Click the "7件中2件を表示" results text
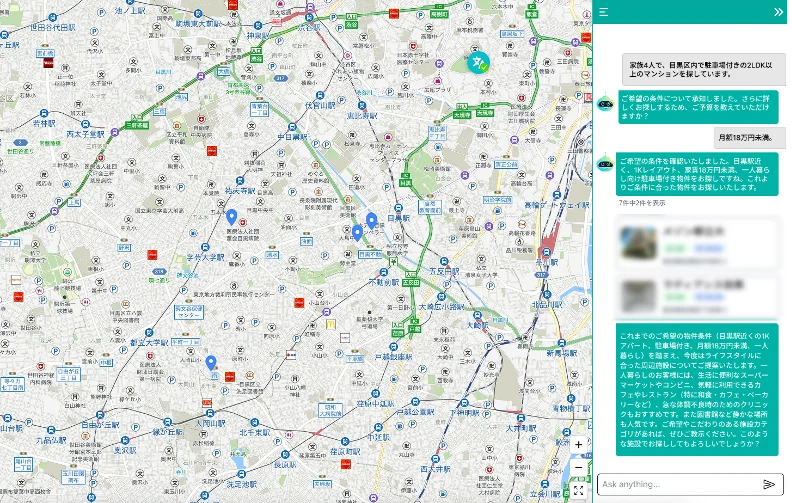 [641, 203]
